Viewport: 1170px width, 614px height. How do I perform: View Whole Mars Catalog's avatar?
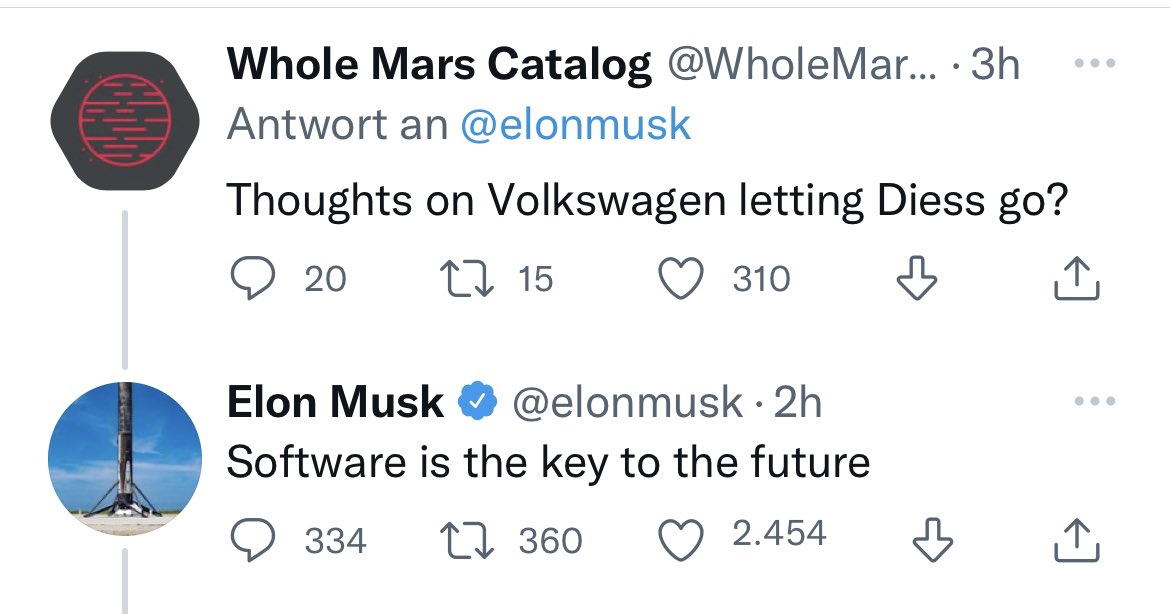click(112, 117)
